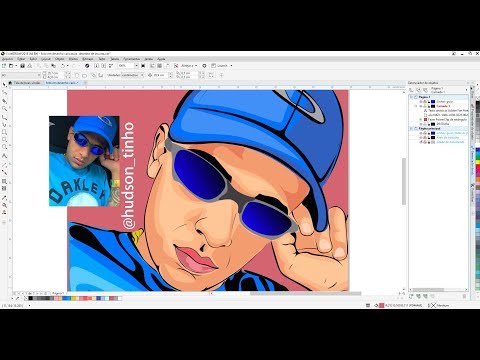Viewport: 480px width, 360px height.
Task: Delete with the Object Manager trash icon
Action: (464, 296)
